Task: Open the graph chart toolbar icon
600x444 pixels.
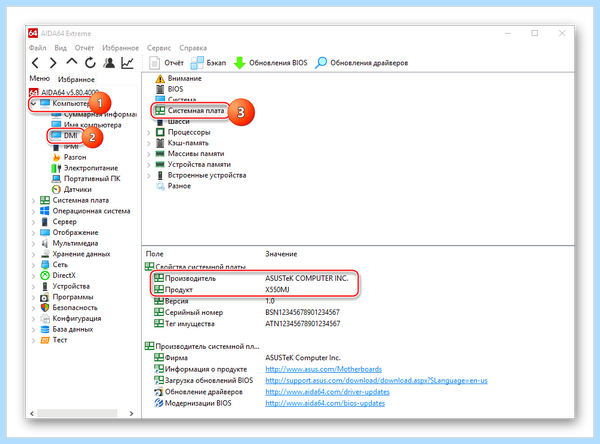Action: 127,63
